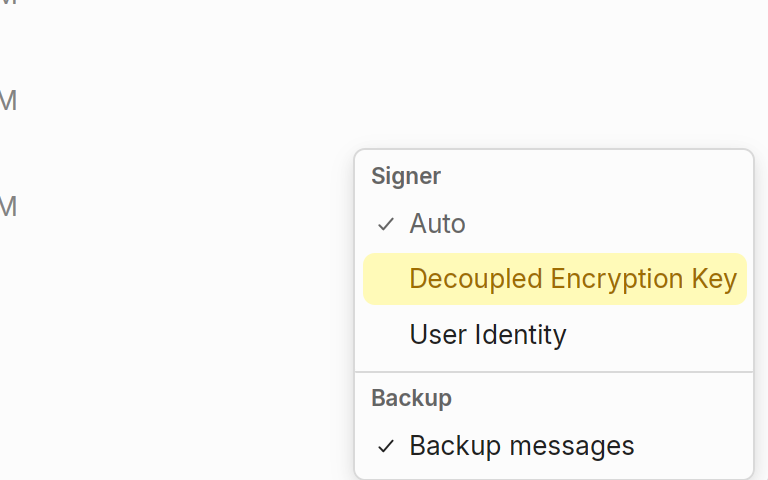
Task: Click the partial M text at top-left
Action: (x=8, y=3)
